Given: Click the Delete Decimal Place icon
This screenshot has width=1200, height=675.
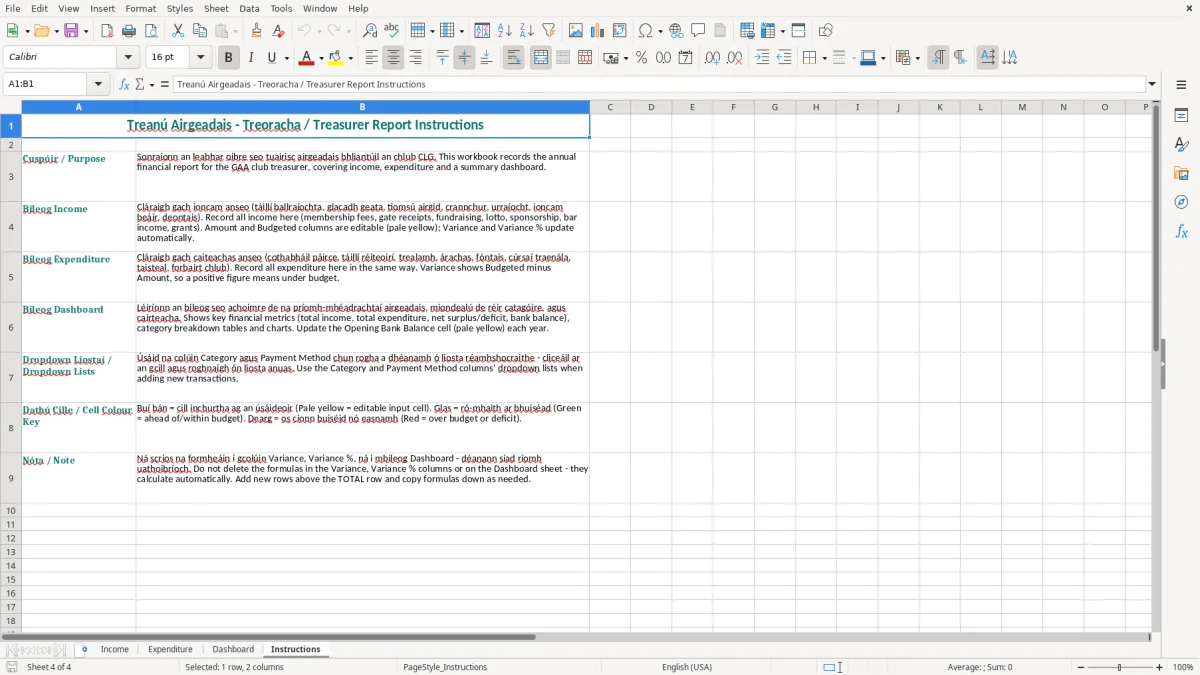Looking at the screenshot, I should pos(734,58).
